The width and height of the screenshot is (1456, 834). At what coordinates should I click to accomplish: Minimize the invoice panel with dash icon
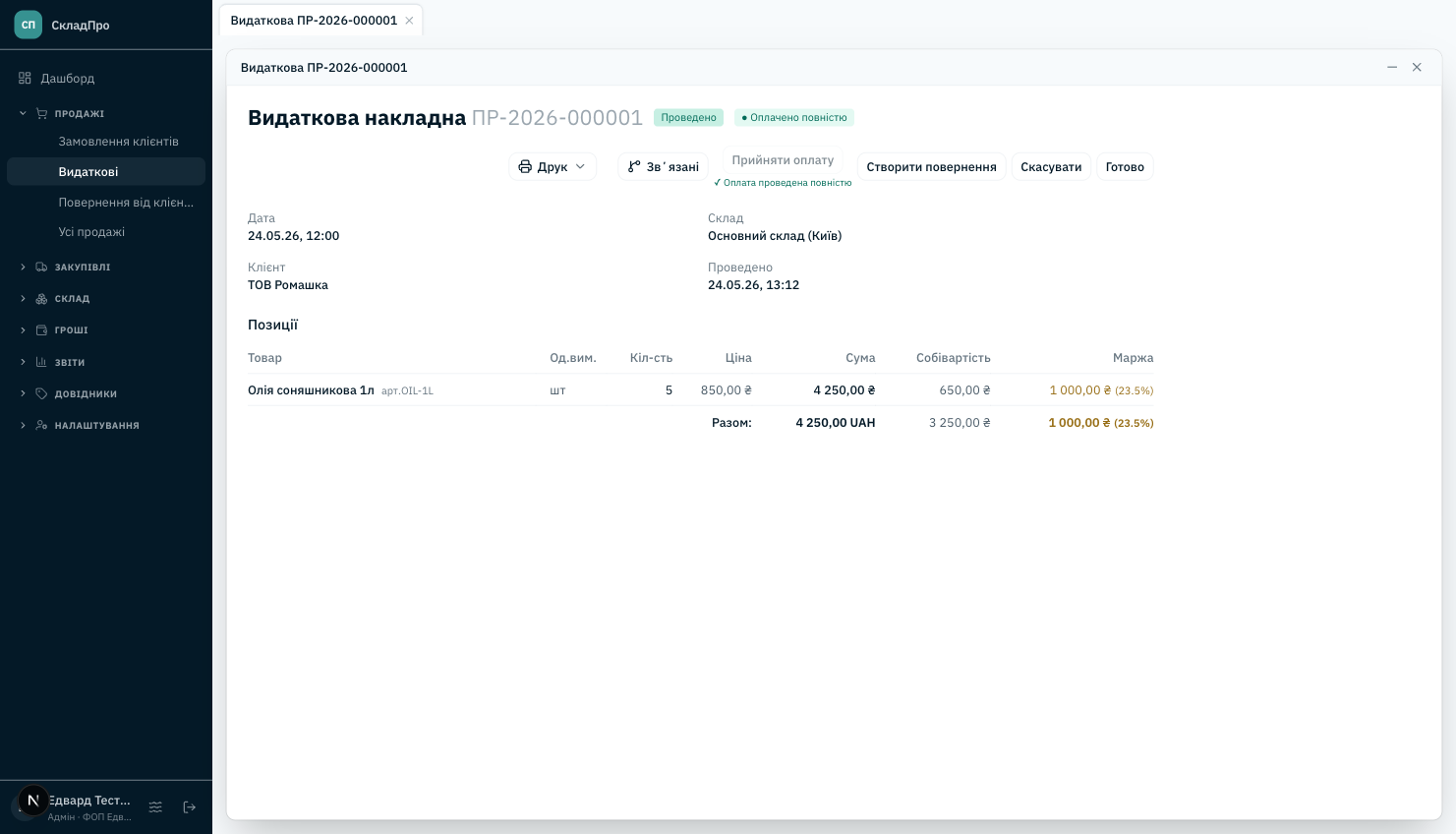pyautogui.click(x=1392, y=67)
